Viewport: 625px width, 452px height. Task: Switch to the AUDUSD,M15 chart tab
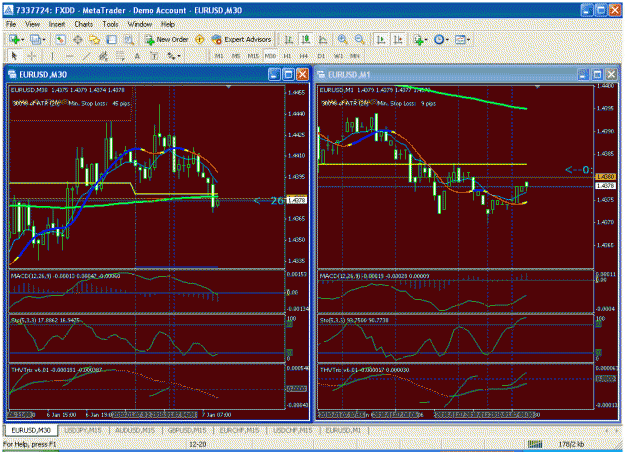pos(135,430)
